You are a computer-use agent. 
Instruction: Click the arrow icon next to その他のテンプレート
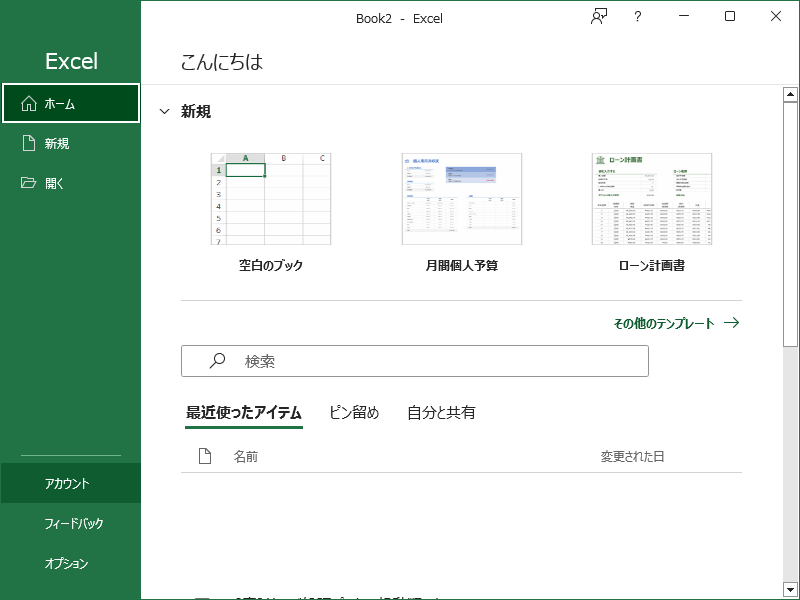coord(732,322)
